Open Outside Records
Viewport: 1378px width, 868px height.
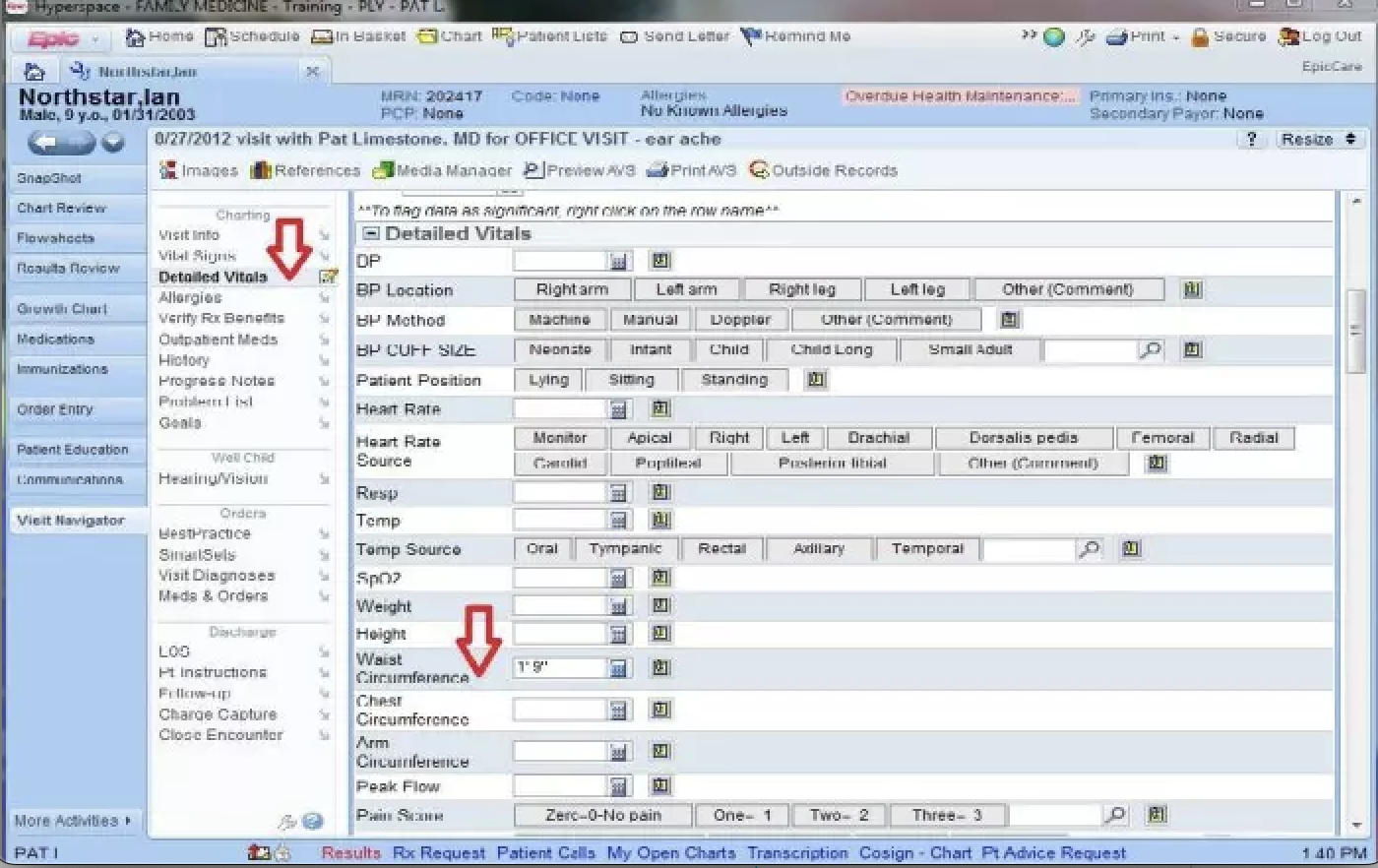pos(823,170)
